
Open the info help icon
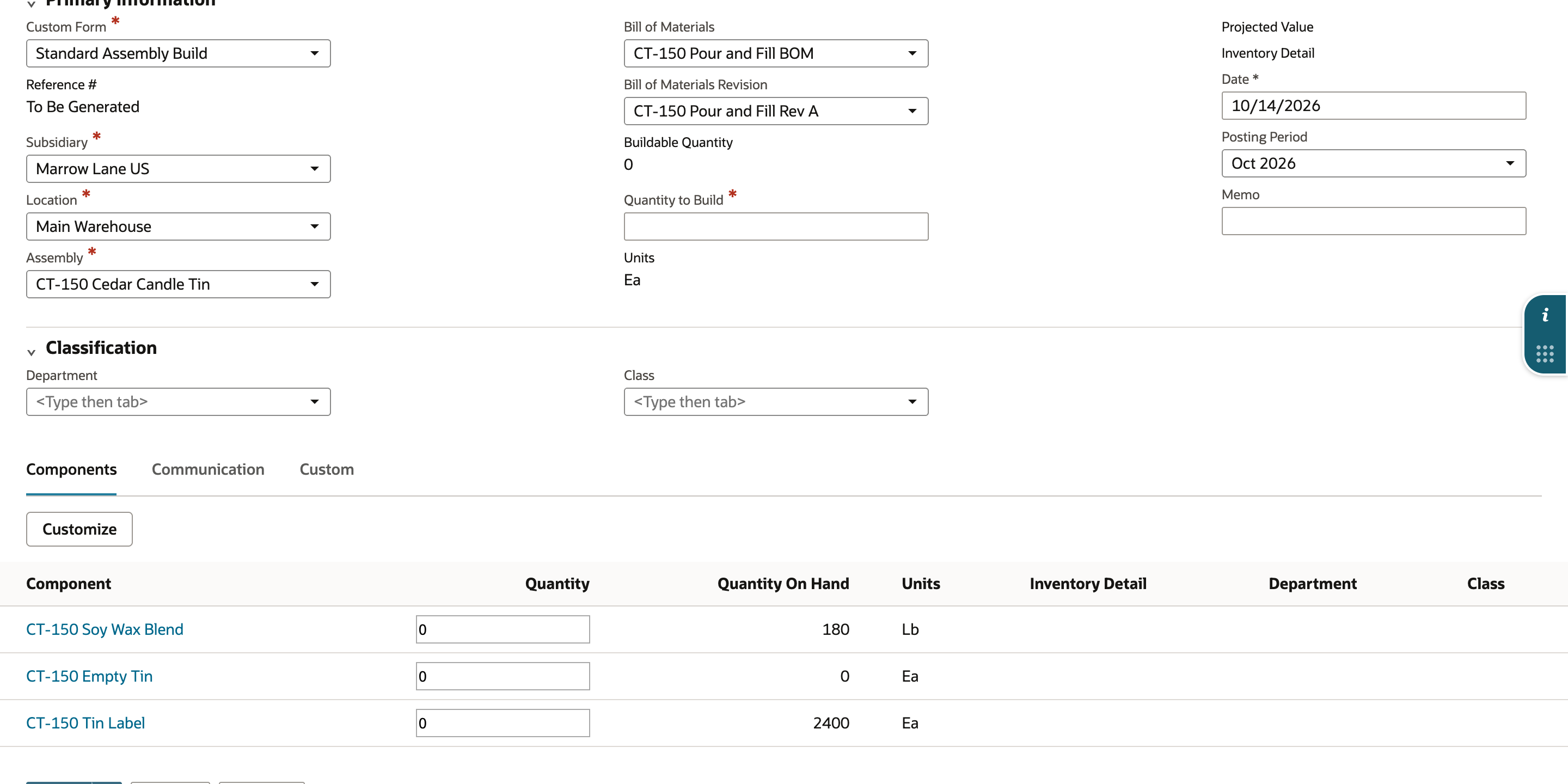[1544, 315]
